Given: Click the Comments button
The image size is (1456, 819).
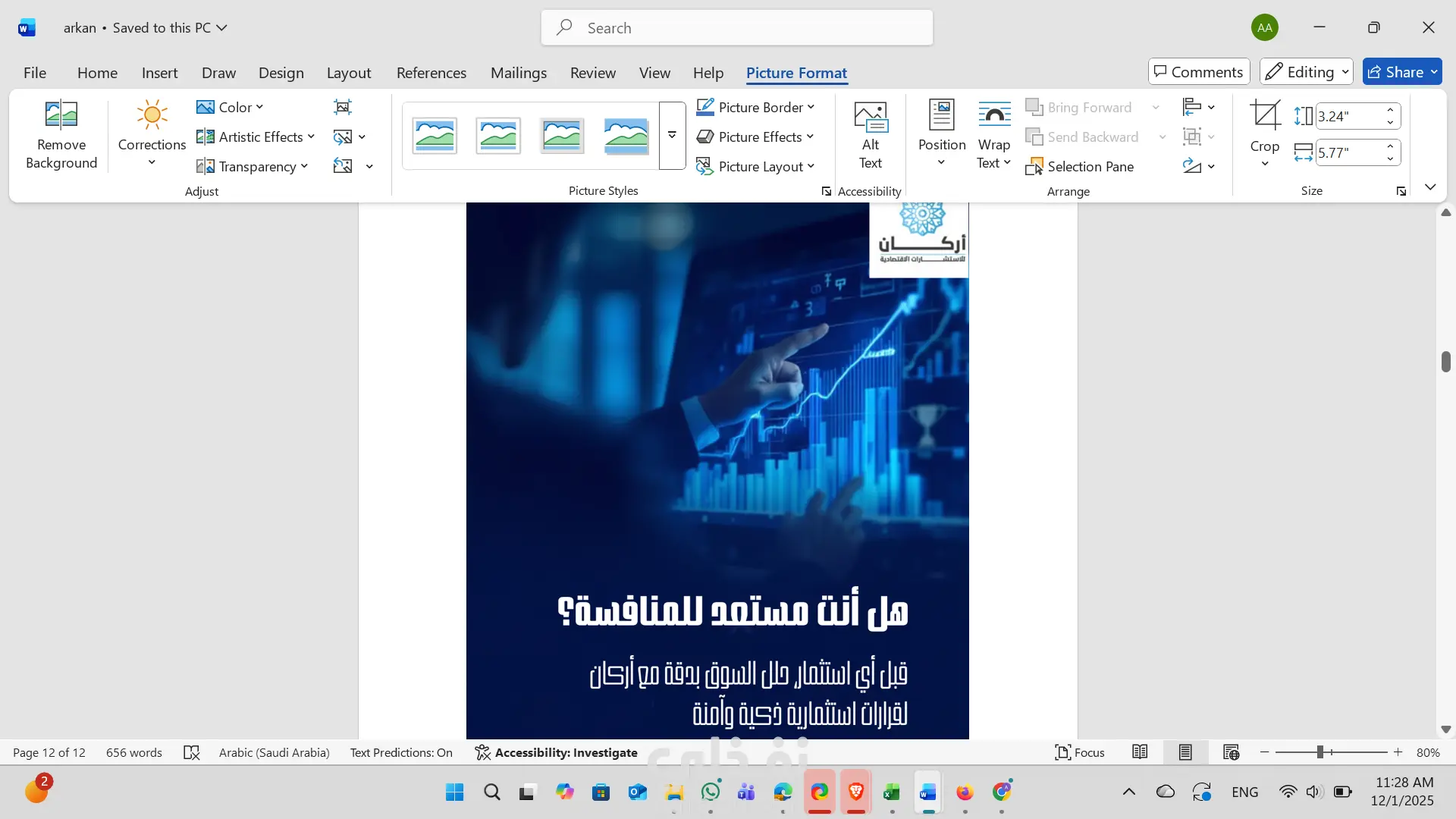Looking at the screenshot, I should click(x=1198, y=72).
